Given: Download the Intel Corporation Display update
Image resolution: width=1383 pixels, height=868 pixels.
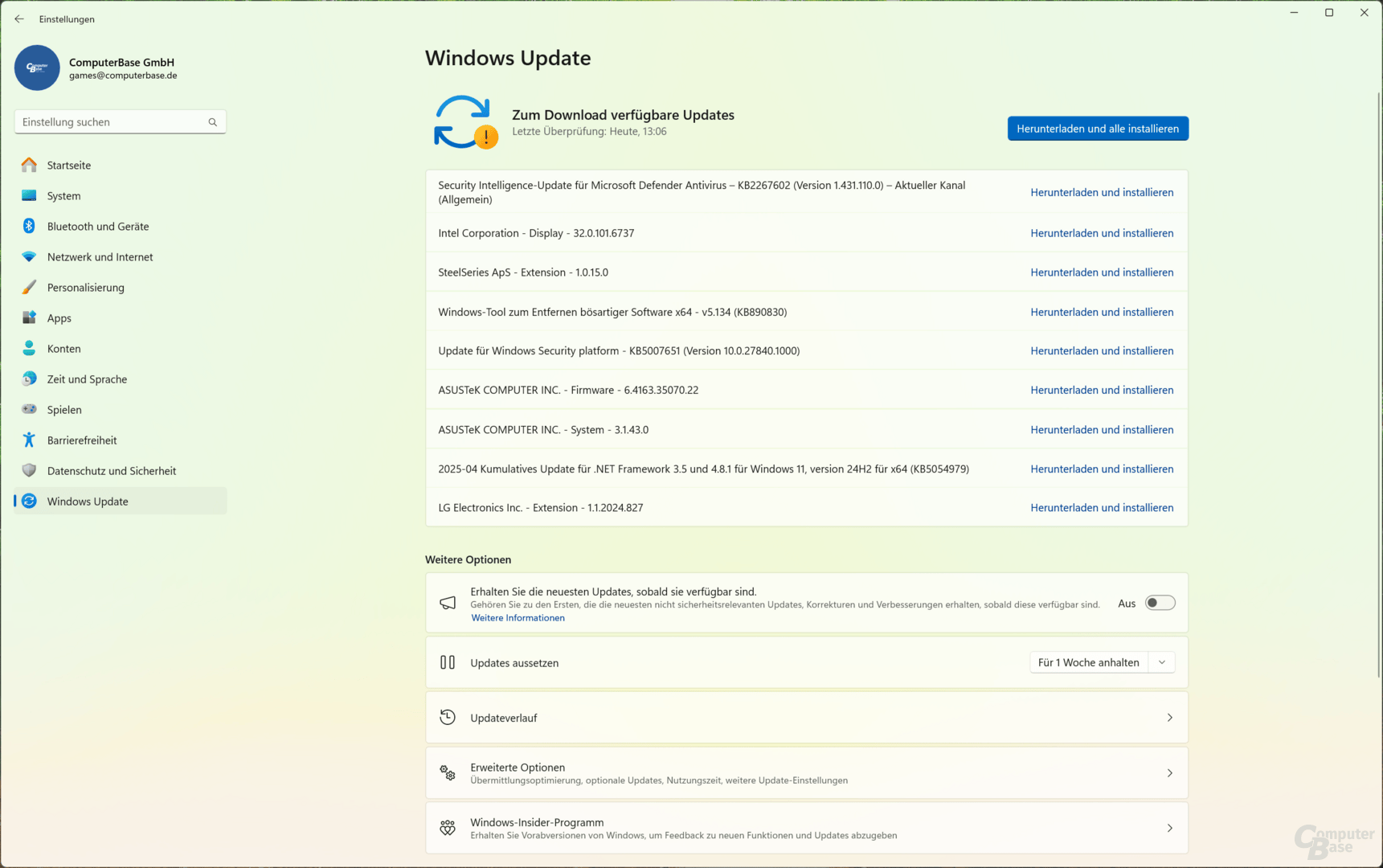Looking at the screenshot, I should coord(1102,233).
